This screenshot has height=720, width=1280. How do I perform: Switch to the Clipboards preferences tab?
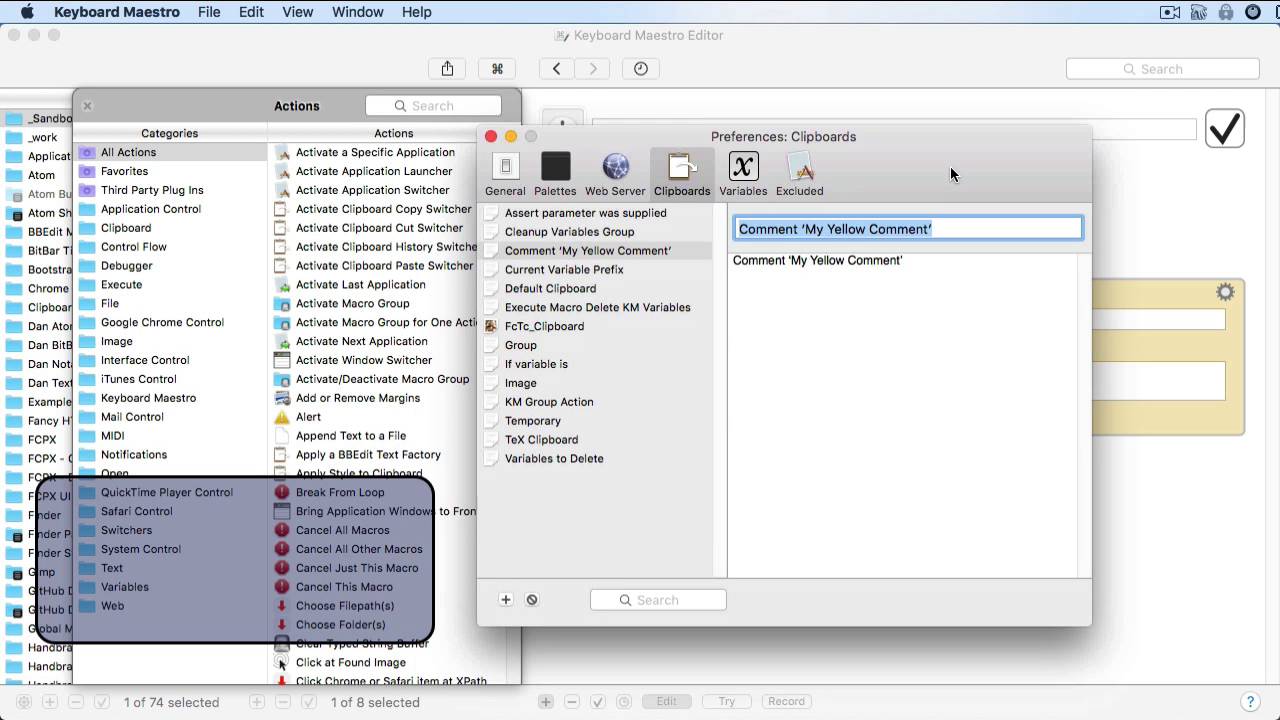click(682, 174)
